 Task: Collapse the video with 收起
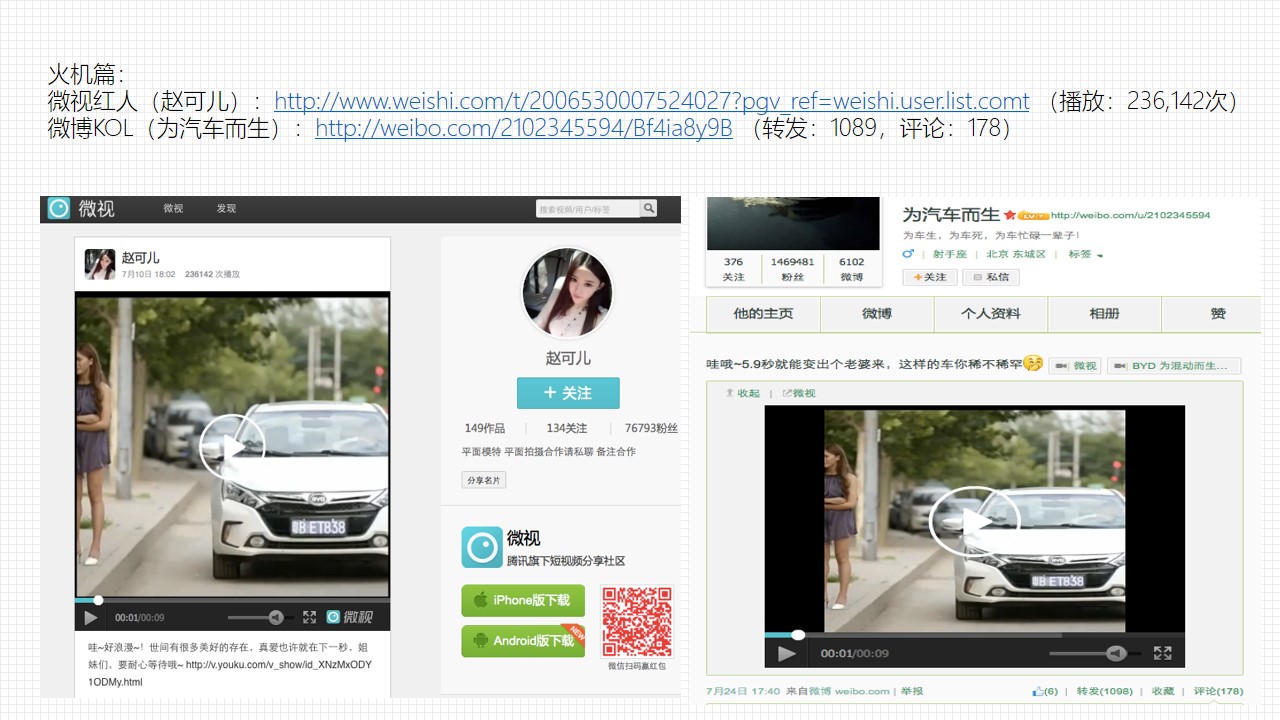click(742, 393)
